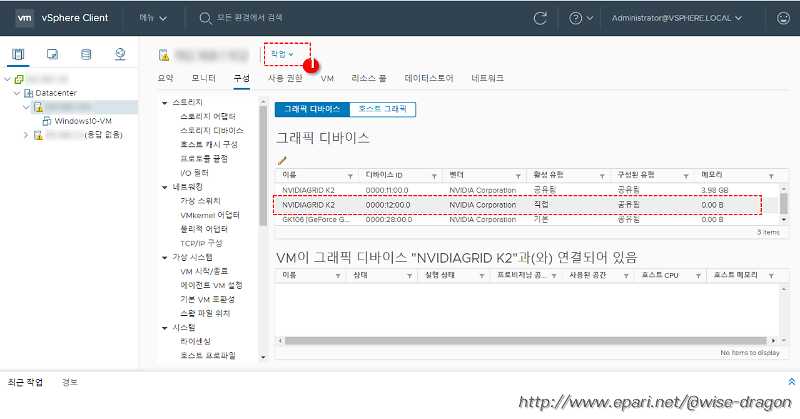Open the VM tab

[327, 78]
